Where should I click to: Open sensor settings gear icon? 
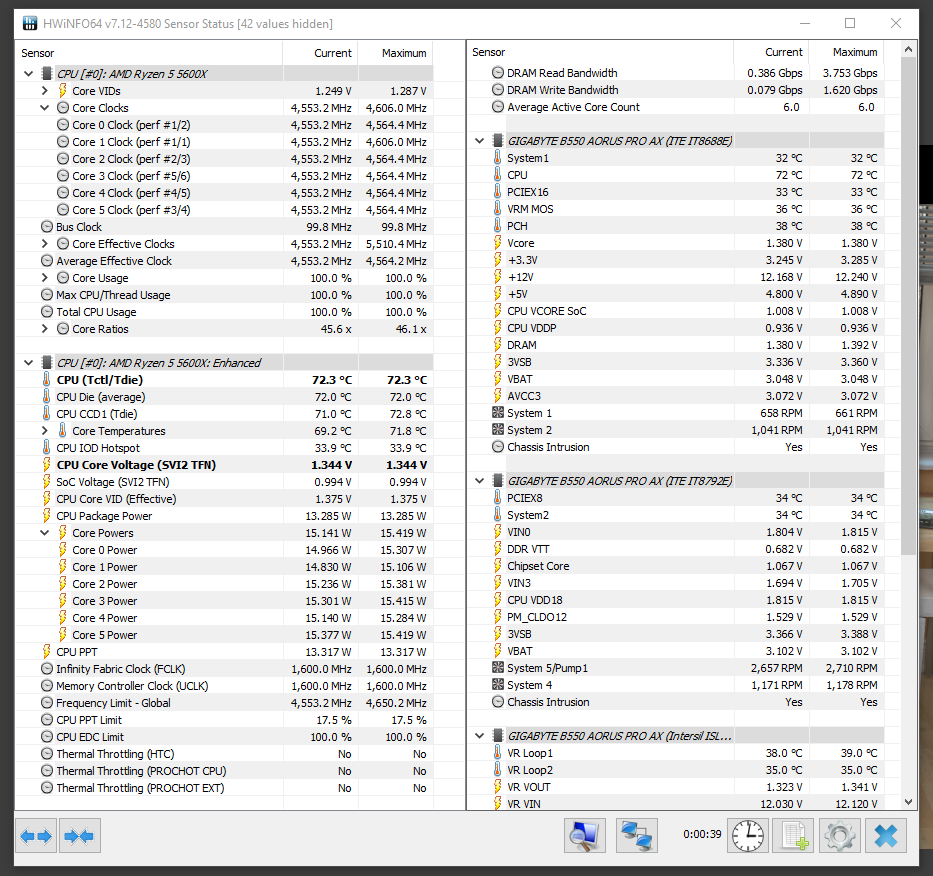tap(840, 836)
